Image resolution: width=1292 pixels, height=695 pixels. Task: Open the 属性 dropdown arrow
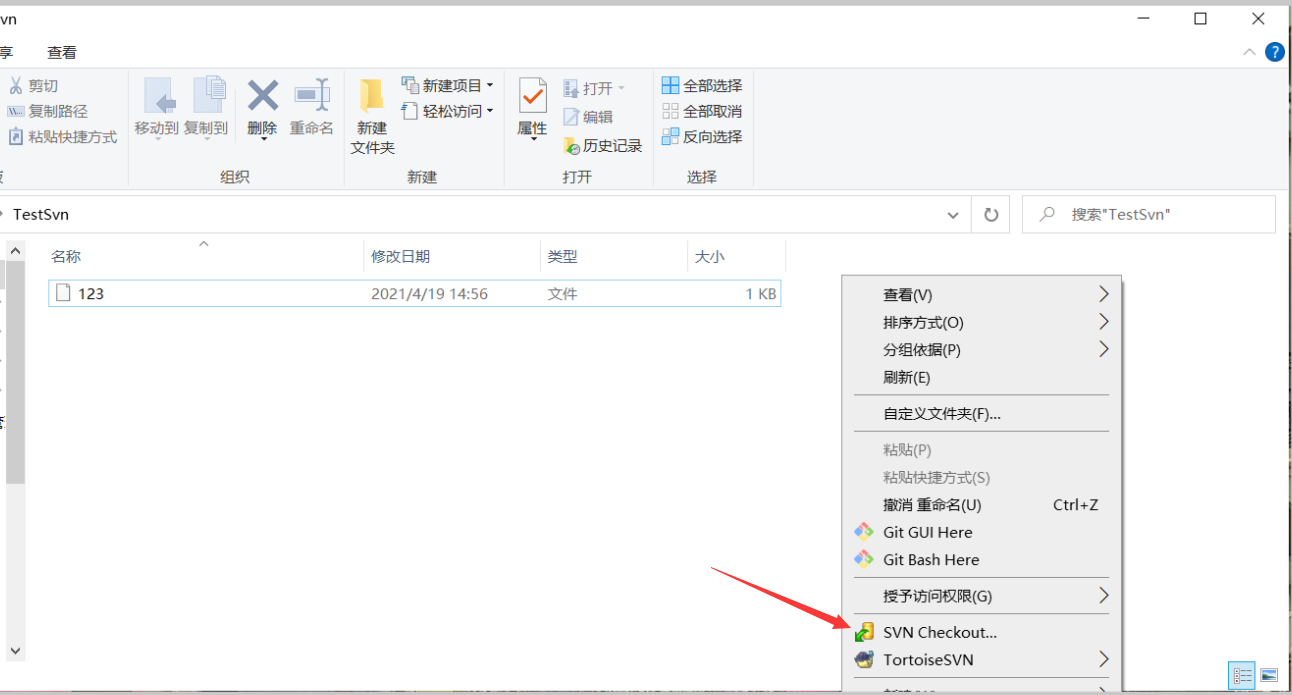tap(532, 138)
